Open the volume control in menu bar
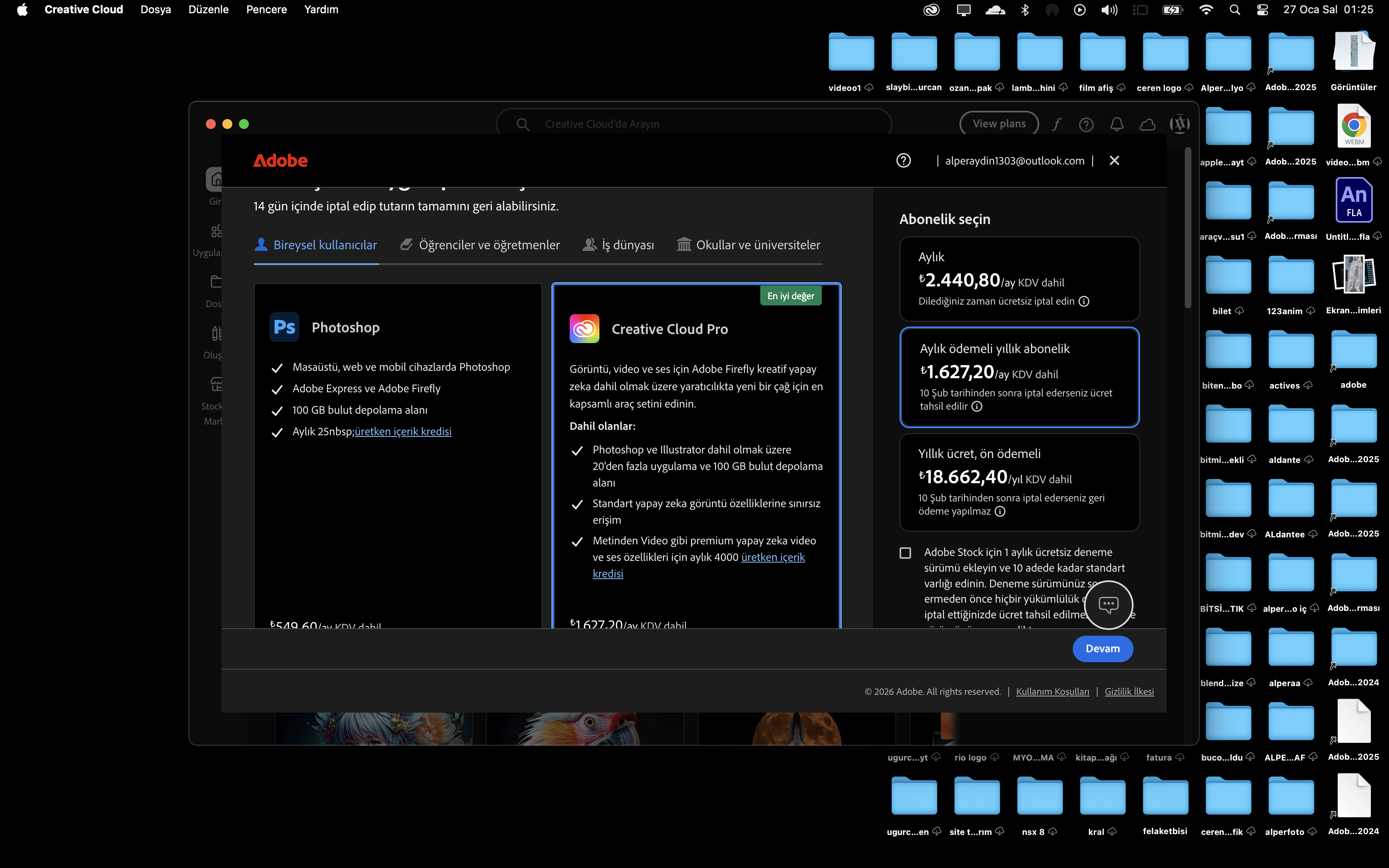 [x=1109, y=10]
